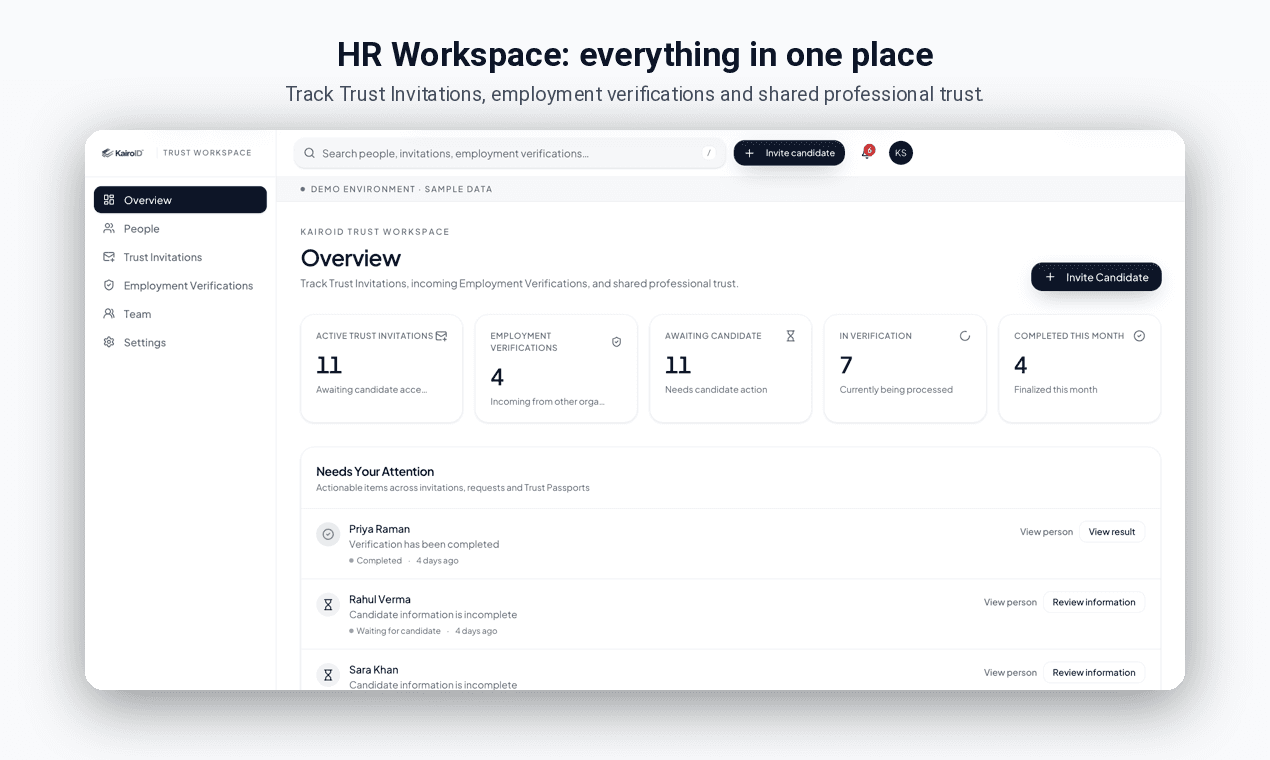
Task: Click the spinner icon on In Verification card
Action: 965,336
